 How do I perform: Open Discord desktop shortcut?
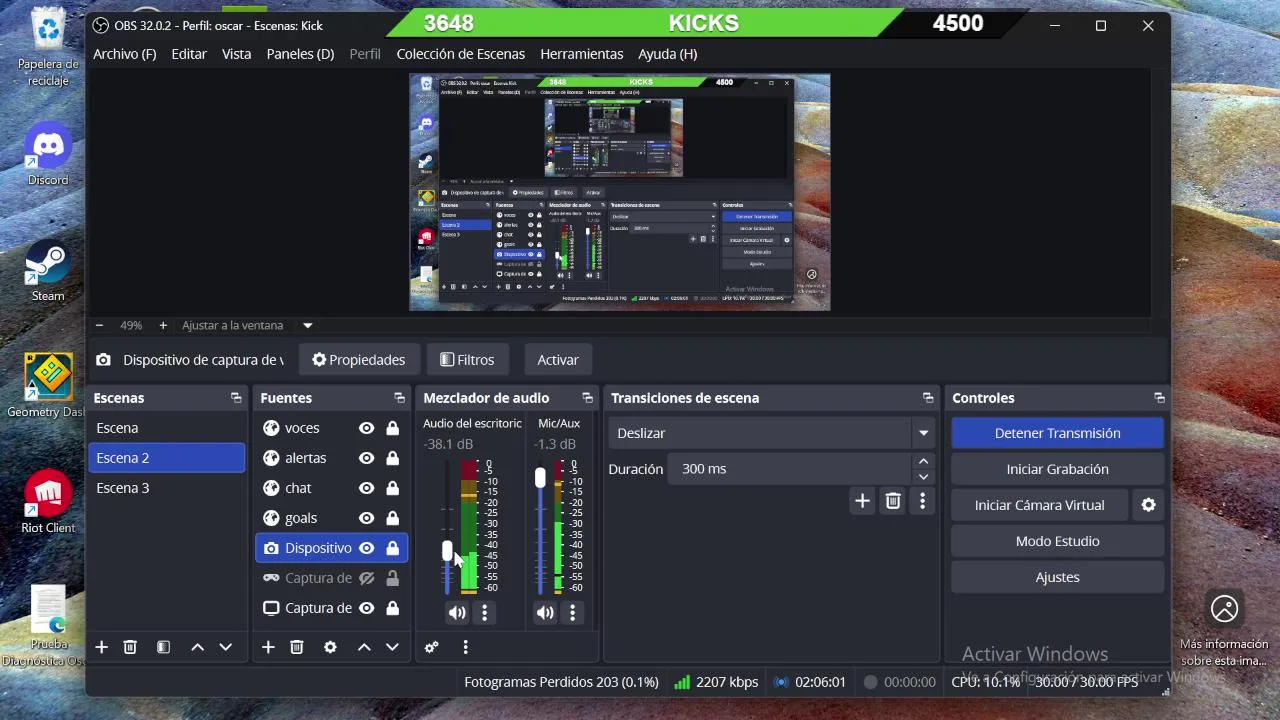48,154
